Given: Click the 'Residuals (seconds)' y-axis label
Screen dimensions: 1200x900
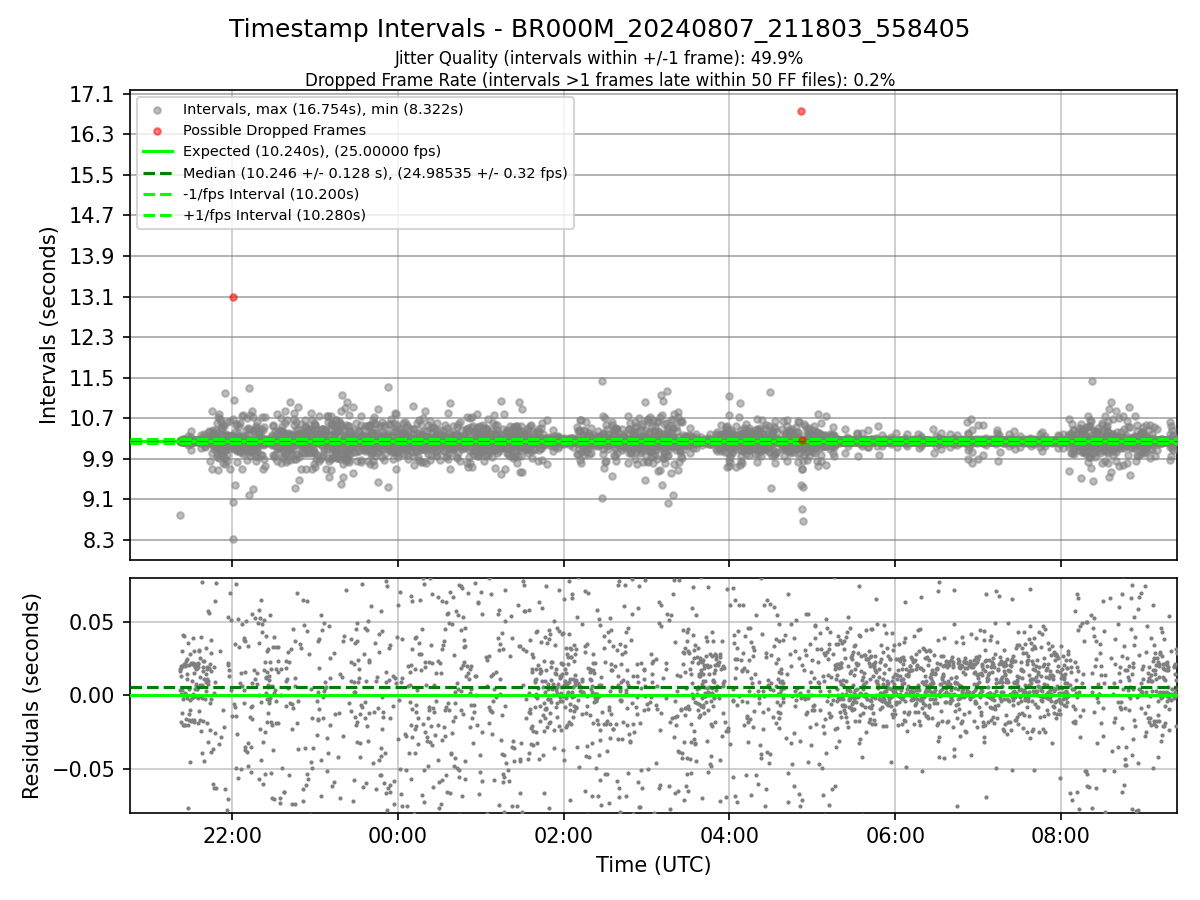Looking at the screenshot, I should (x=31, y=696).
